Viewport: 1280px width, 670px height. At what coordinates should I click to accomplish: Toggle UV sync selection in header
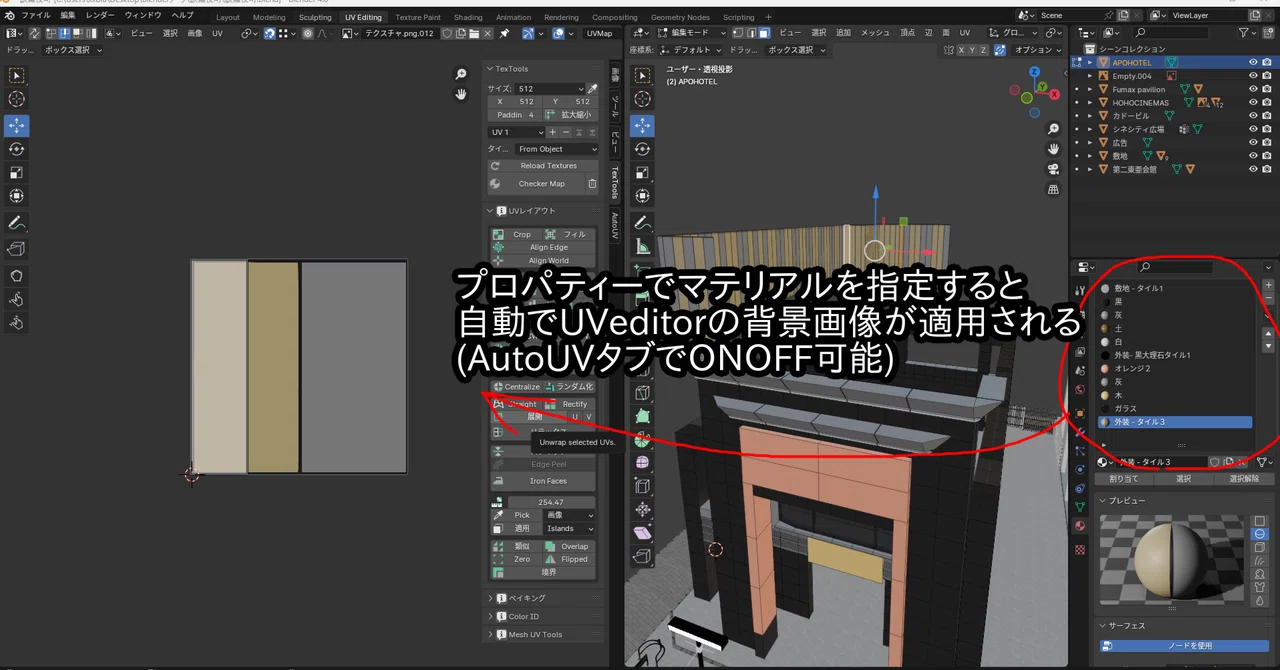point(34,33)
